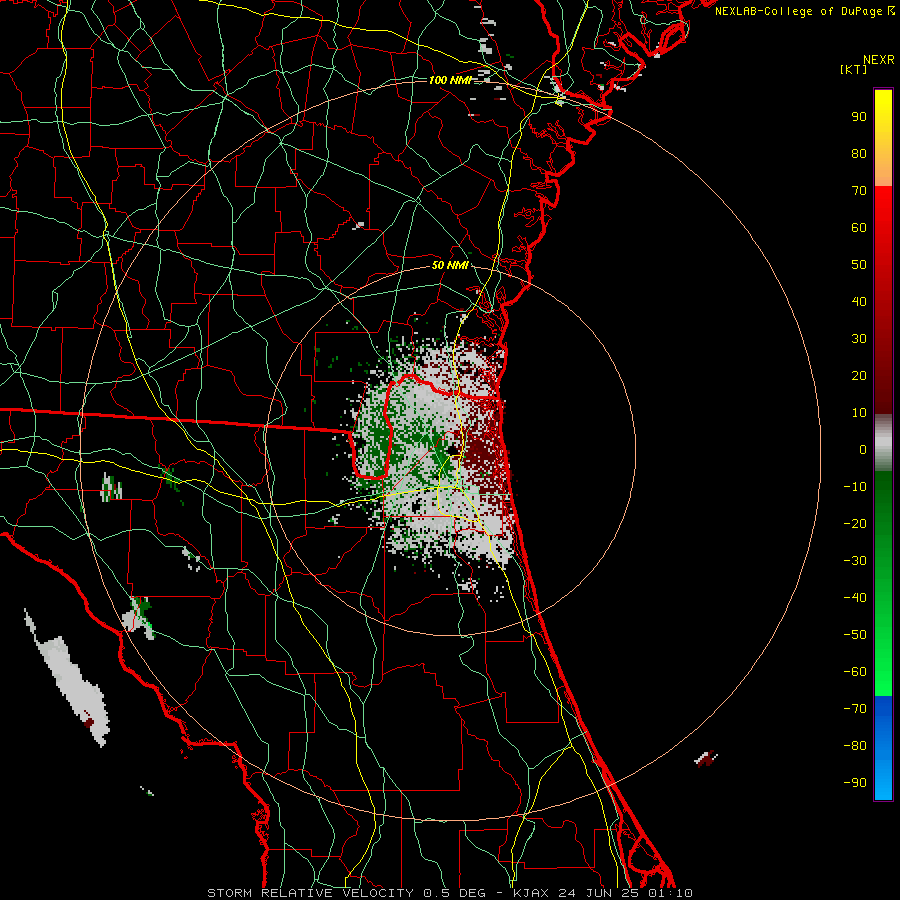The width and height of the screenshot is (900, 900).
Task: Click the 10 knot scale label
Action: 859,413
